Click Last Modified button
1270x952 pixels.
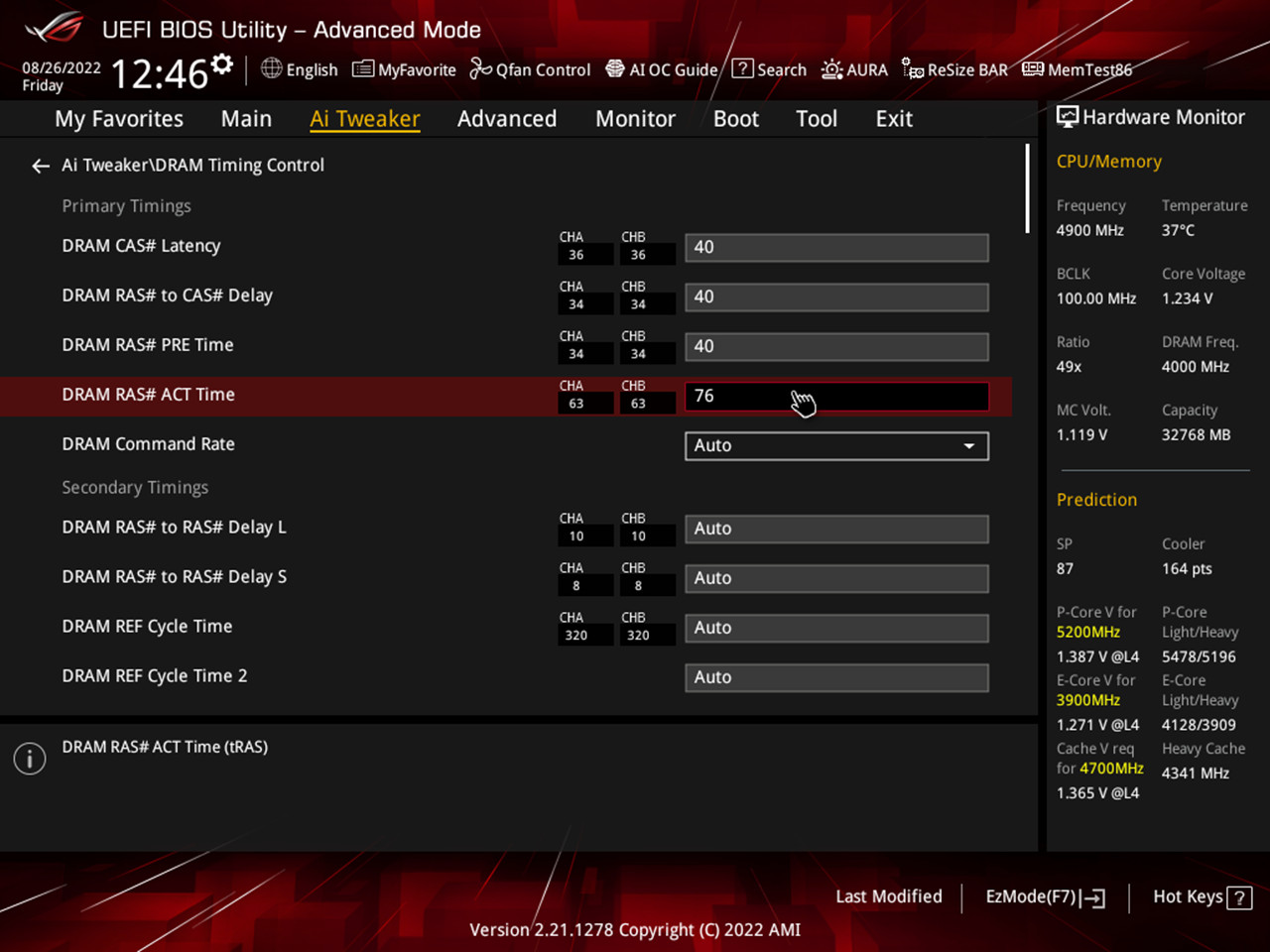[888, 896]
